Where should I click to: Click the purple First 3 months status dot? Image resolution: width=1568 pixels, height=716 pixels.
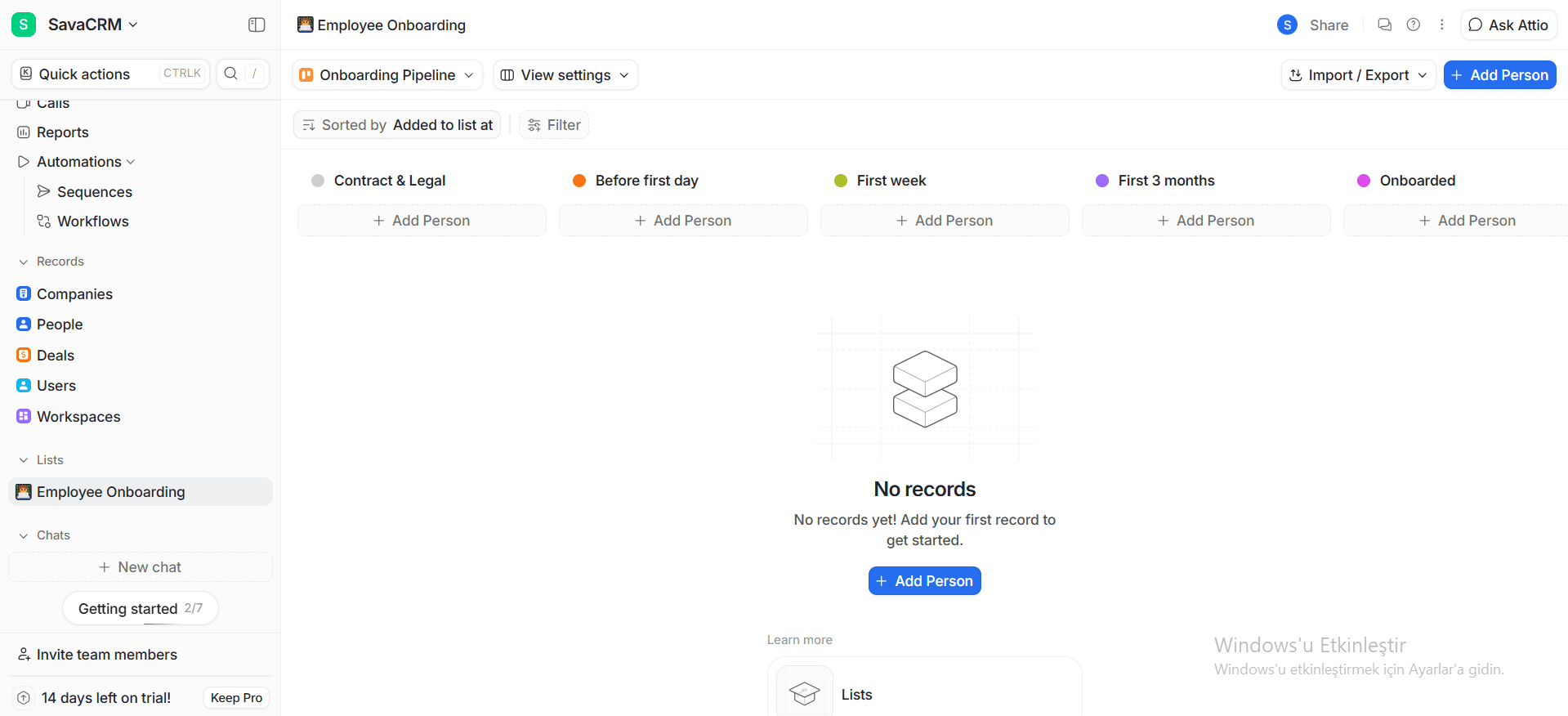tap(1102, 181)
